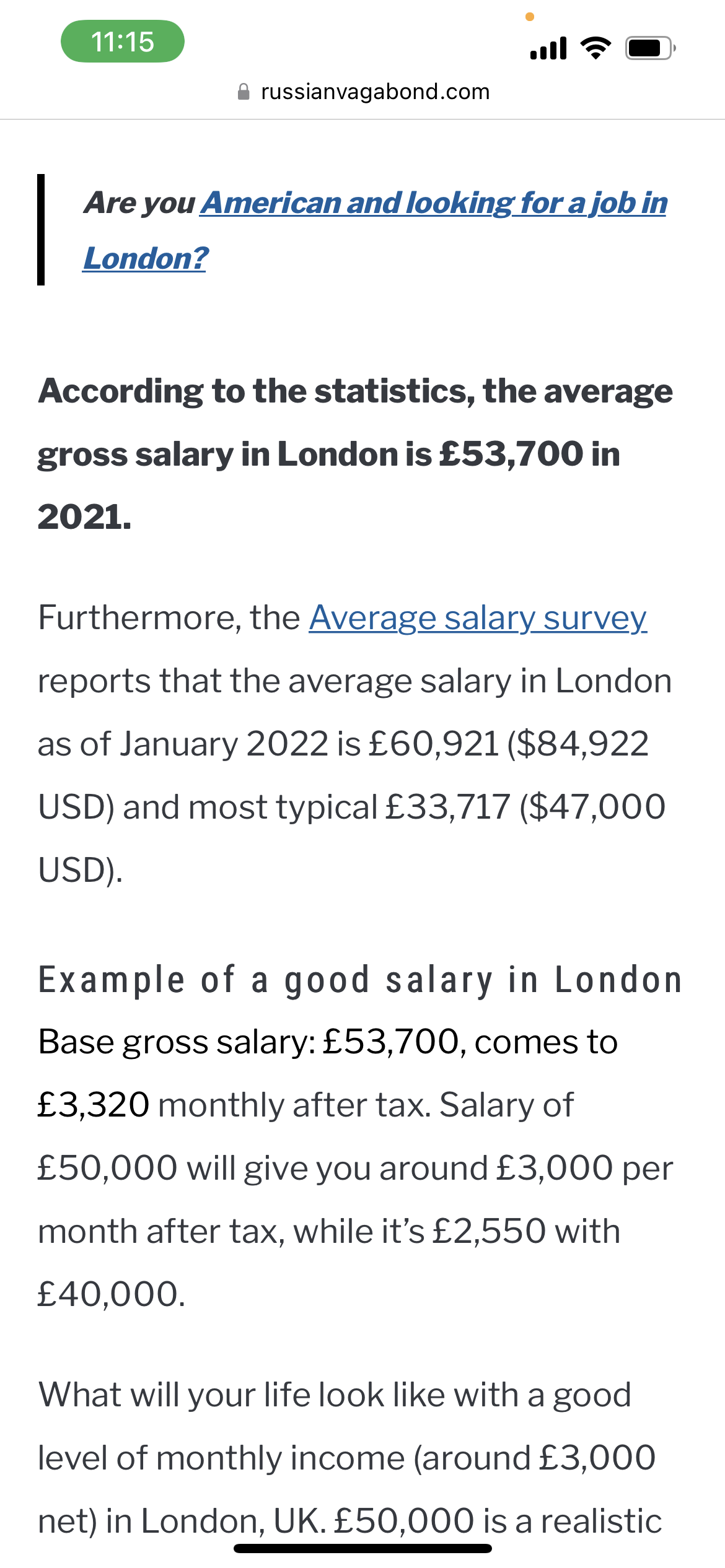Viewport: 725px width, 1568px height.
Task: Tap the £40,000. salary text
Action: pos(112,1294)
